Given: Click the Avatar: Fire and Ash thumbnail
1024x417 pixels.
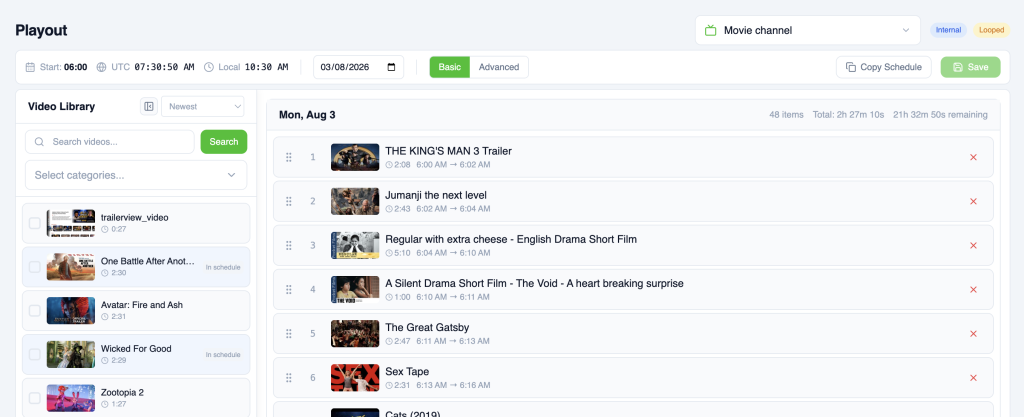Looking at the screenshot, I should pyautogui.click(x=71, y=311).
